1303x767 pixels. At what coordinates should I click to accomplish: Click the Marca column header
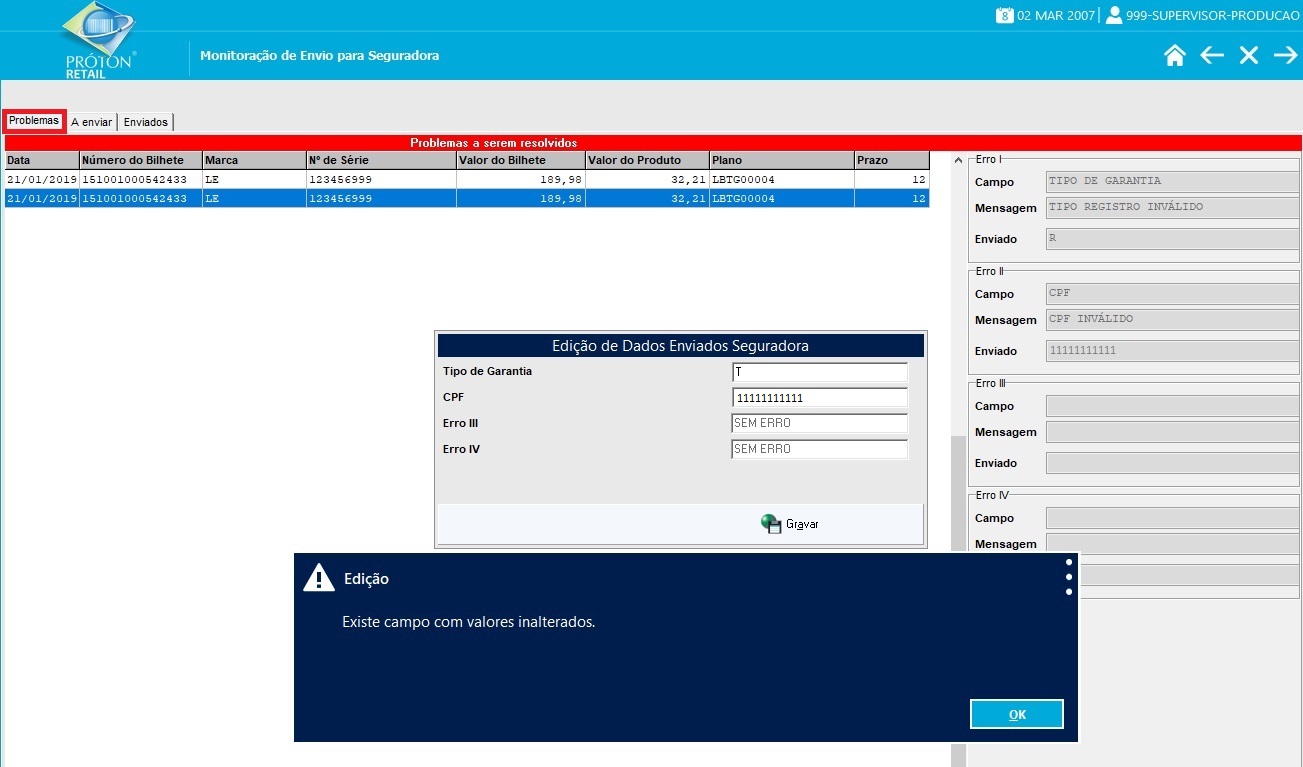pyautogui.click(x=254, y=160)
